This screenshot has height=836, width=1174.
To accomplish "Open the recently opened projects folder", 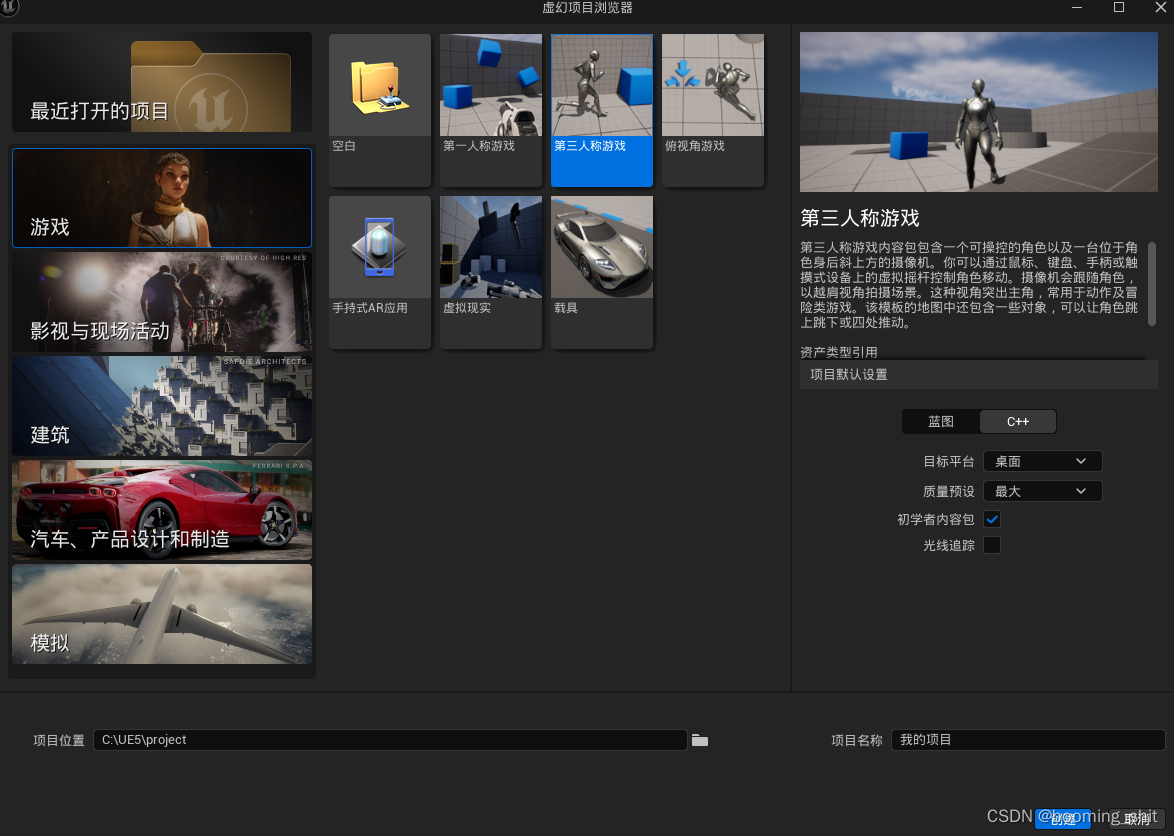I will pyautogui.click(x=162, y=82).
